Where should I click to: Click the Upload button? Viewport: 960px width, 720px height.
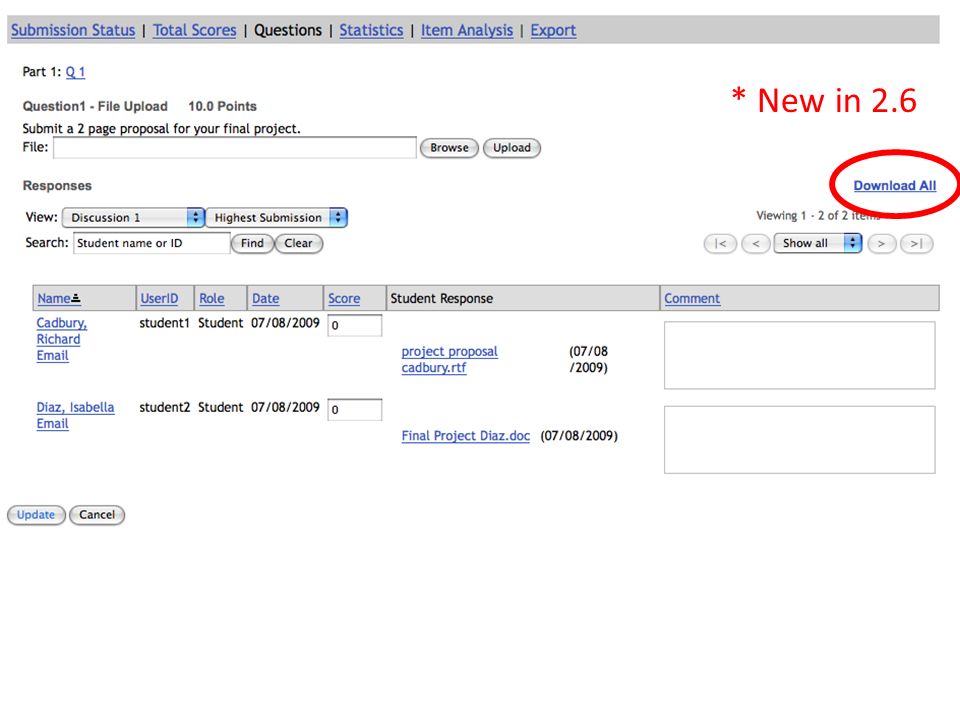tap(512, 148)
